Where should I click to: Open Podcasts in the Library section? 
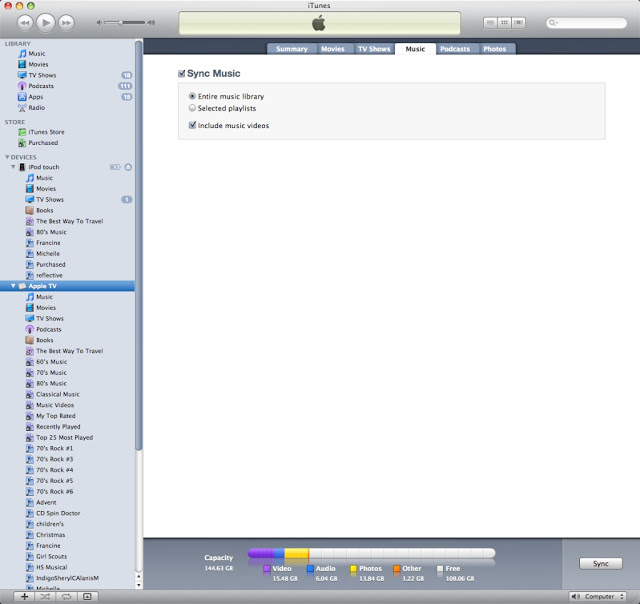click(x=41, y=86)
